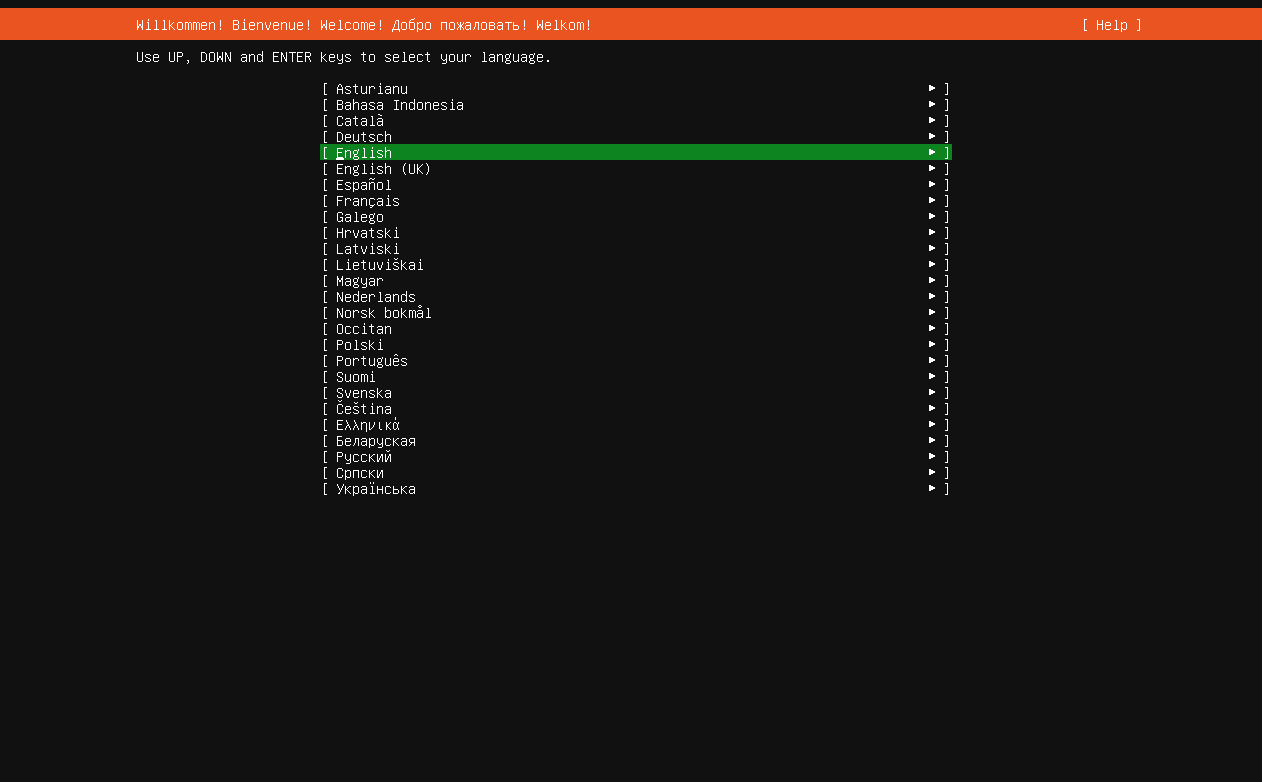Select Српски language option
Screen dimensions: 1262x782
636,473
